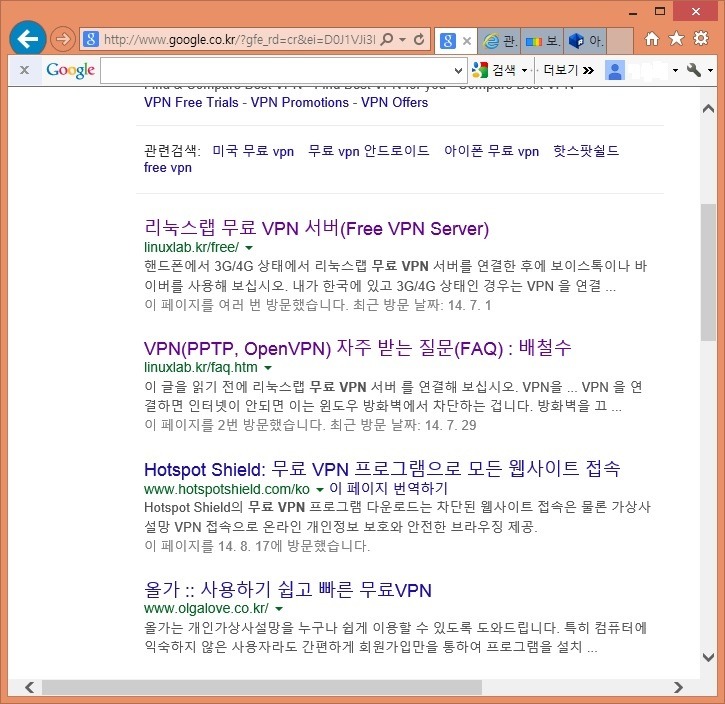Open a new blank tab
Screen dimensions: 725x704
(x=620, y=41)
